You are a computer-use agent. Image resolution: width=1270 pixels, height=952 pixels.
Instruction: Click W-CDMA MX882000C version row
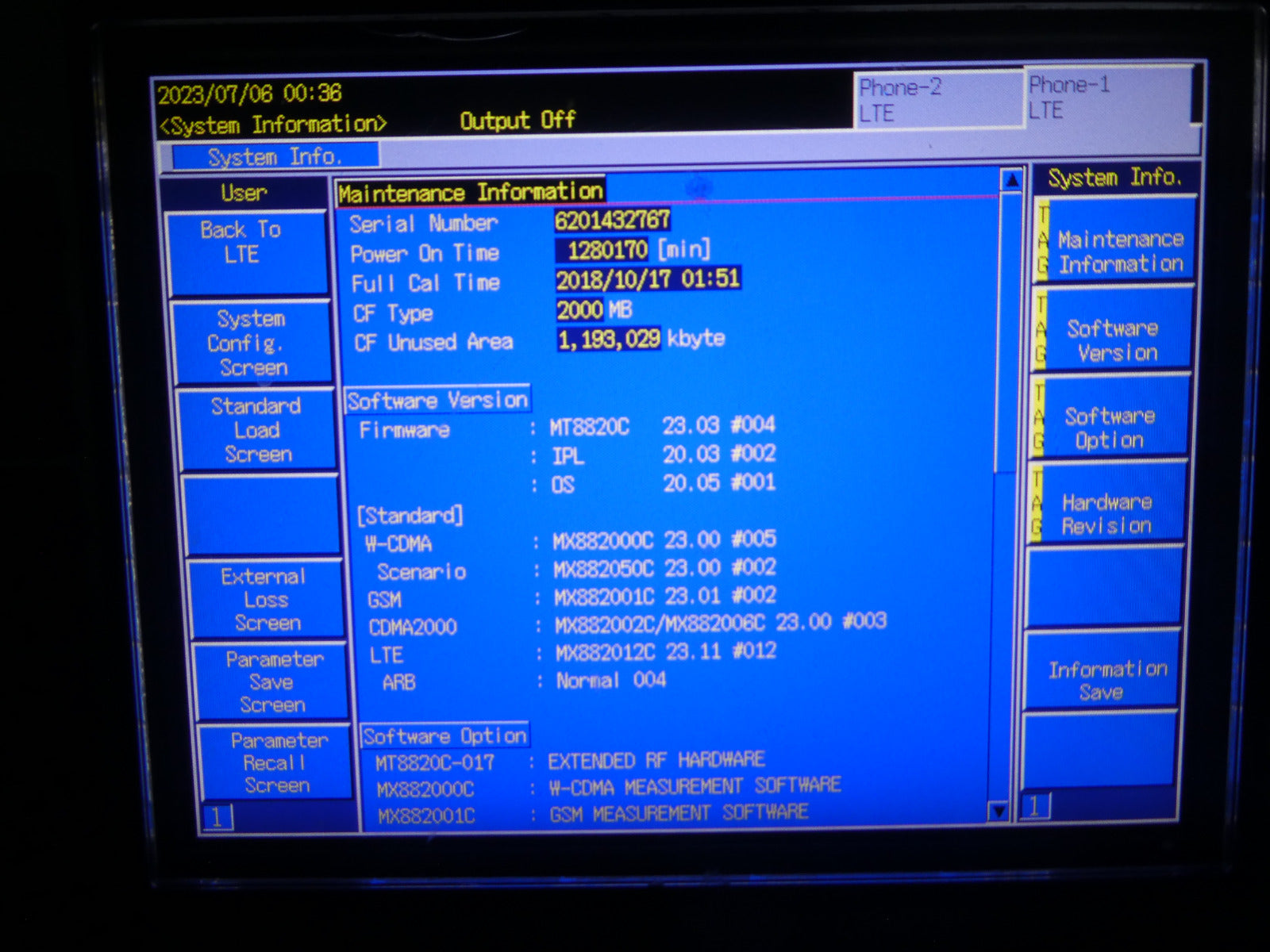point(570,541)
